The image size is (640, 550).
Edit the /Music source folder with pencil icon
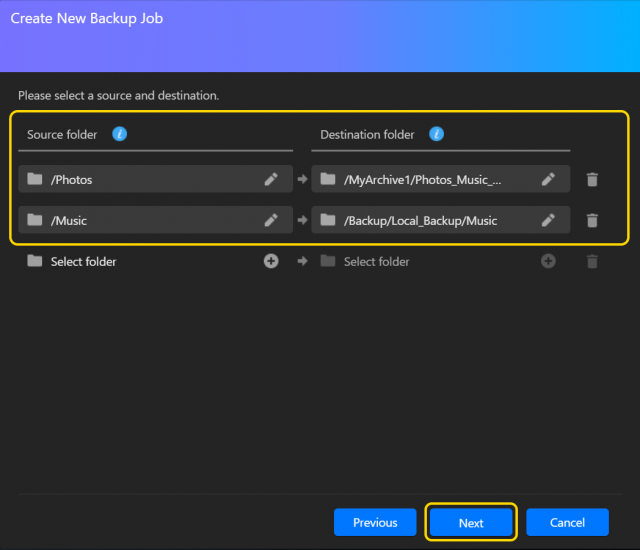pos(271,220)
